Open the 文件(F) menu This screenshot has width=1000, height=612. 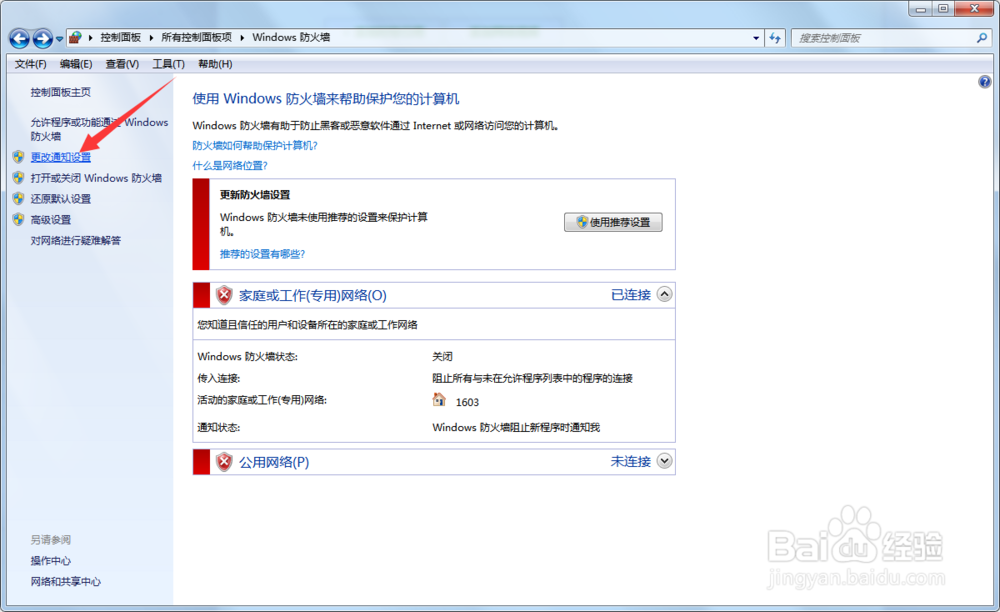(31, 64)
